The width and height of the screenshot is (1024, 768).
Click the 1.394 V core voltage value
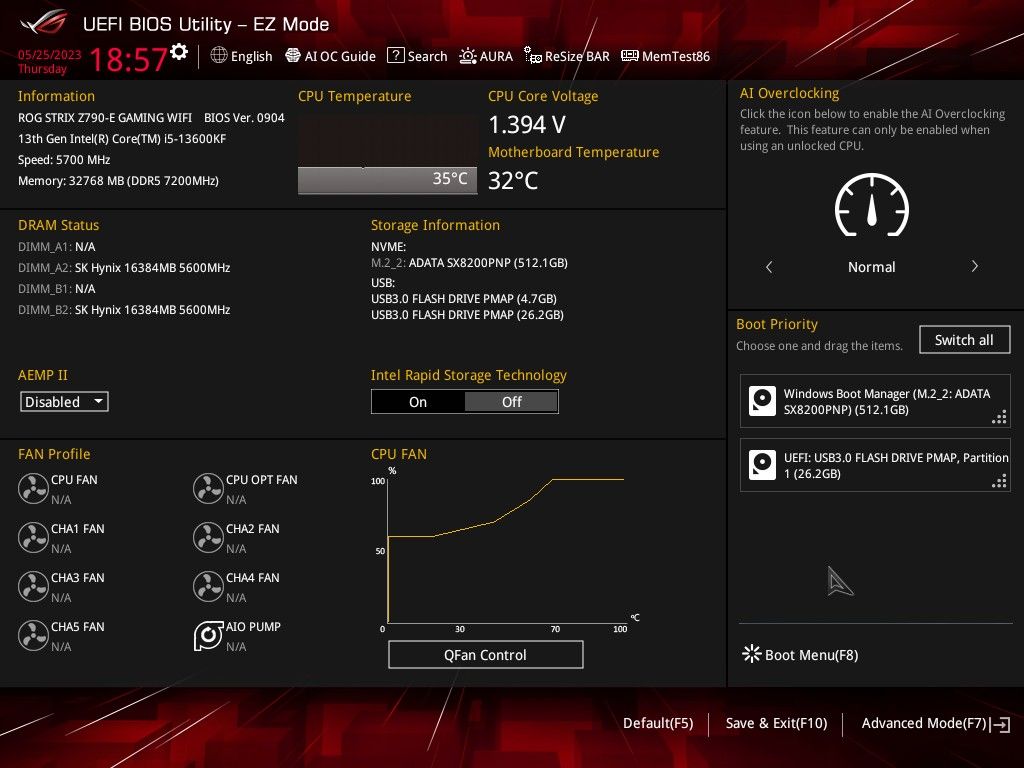pos(526,124)
